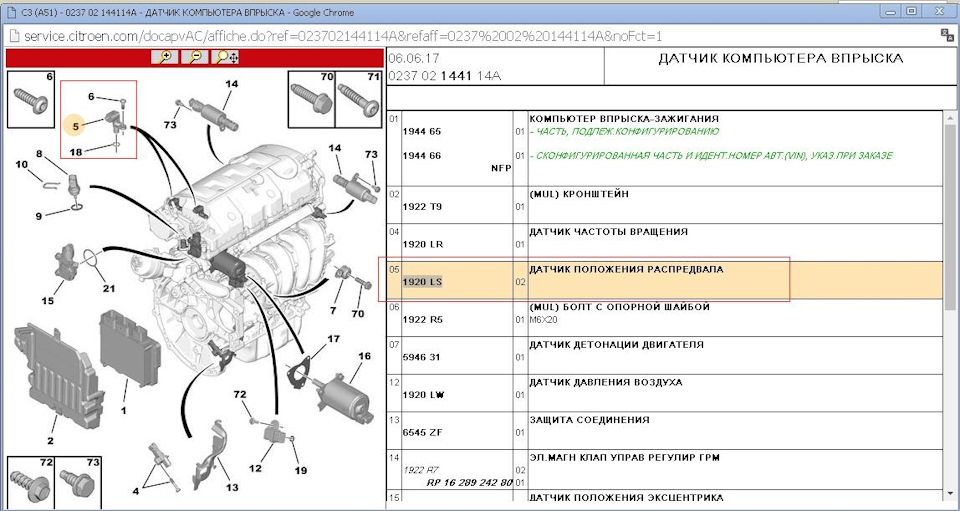Click part number 5946 31
This screenshot has height=511, width=960.
click(x=421, y=357)
